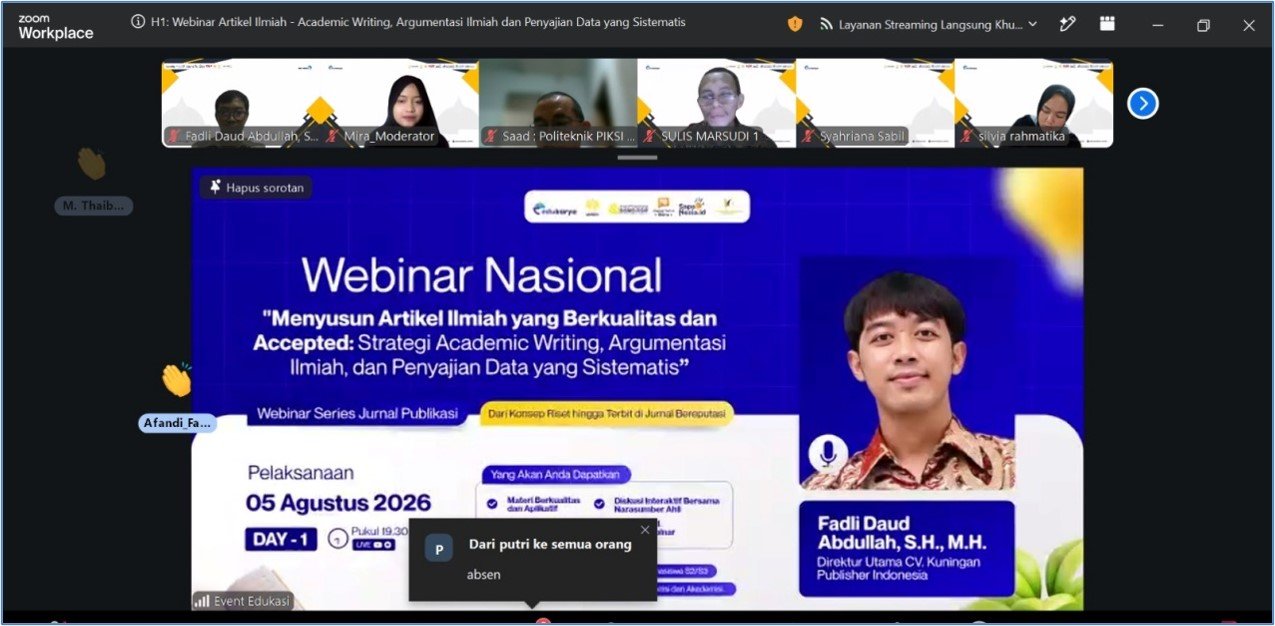Viewport: 1275px width, 626px height.
Task: Click the microphone icon on speaker photo
Action: click(x=828, y=453)
